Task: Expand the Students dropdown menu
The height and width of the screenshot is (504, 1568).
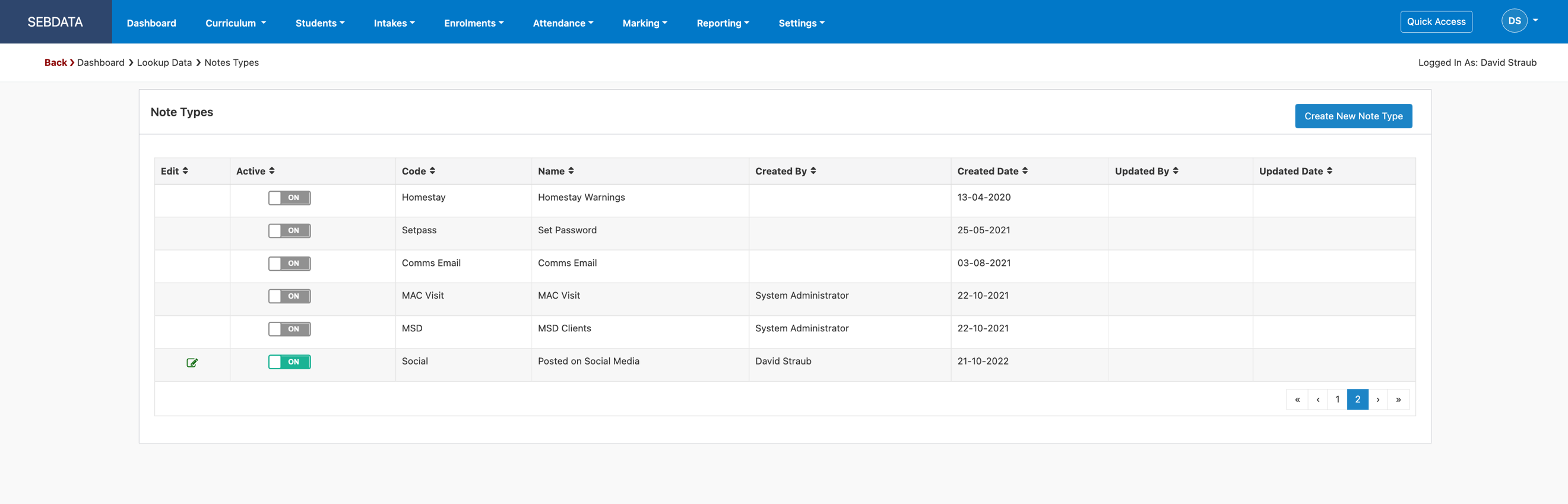Action: (320, 23)
